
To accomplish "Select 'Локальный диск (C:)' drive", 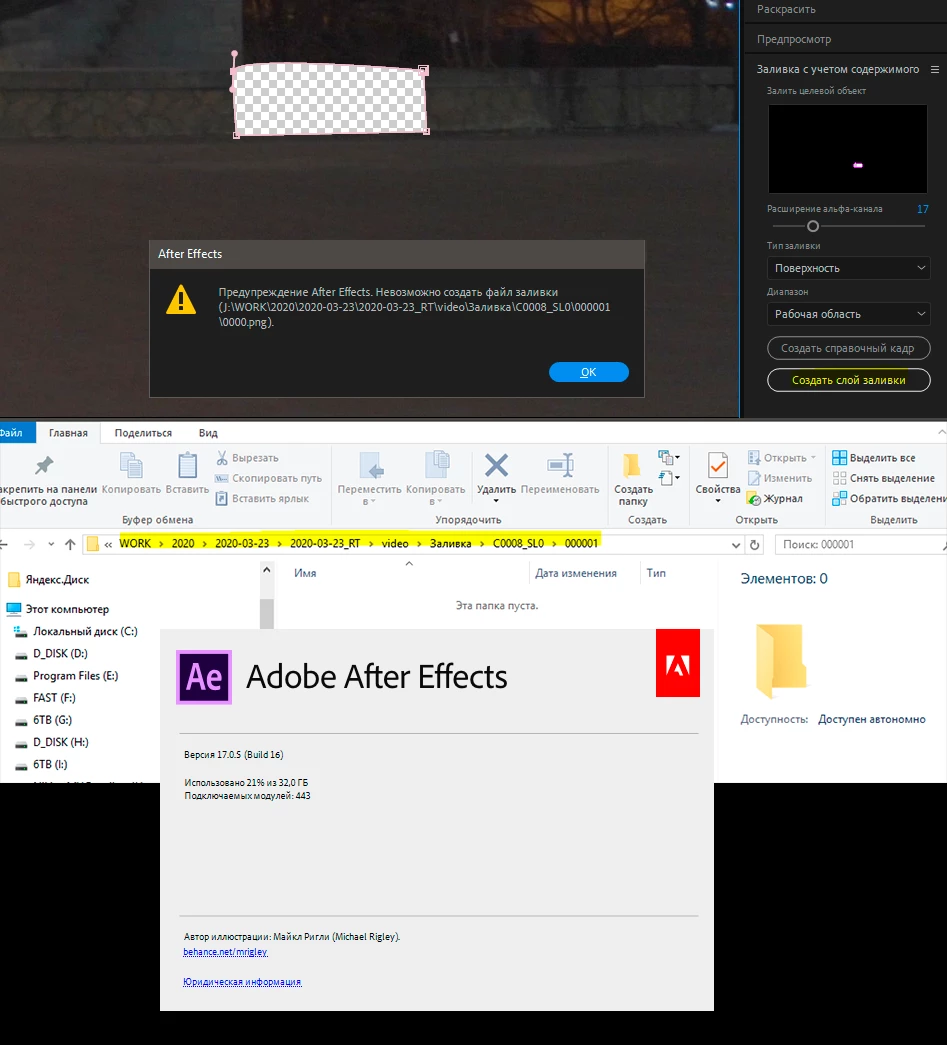I will (85, 631).
